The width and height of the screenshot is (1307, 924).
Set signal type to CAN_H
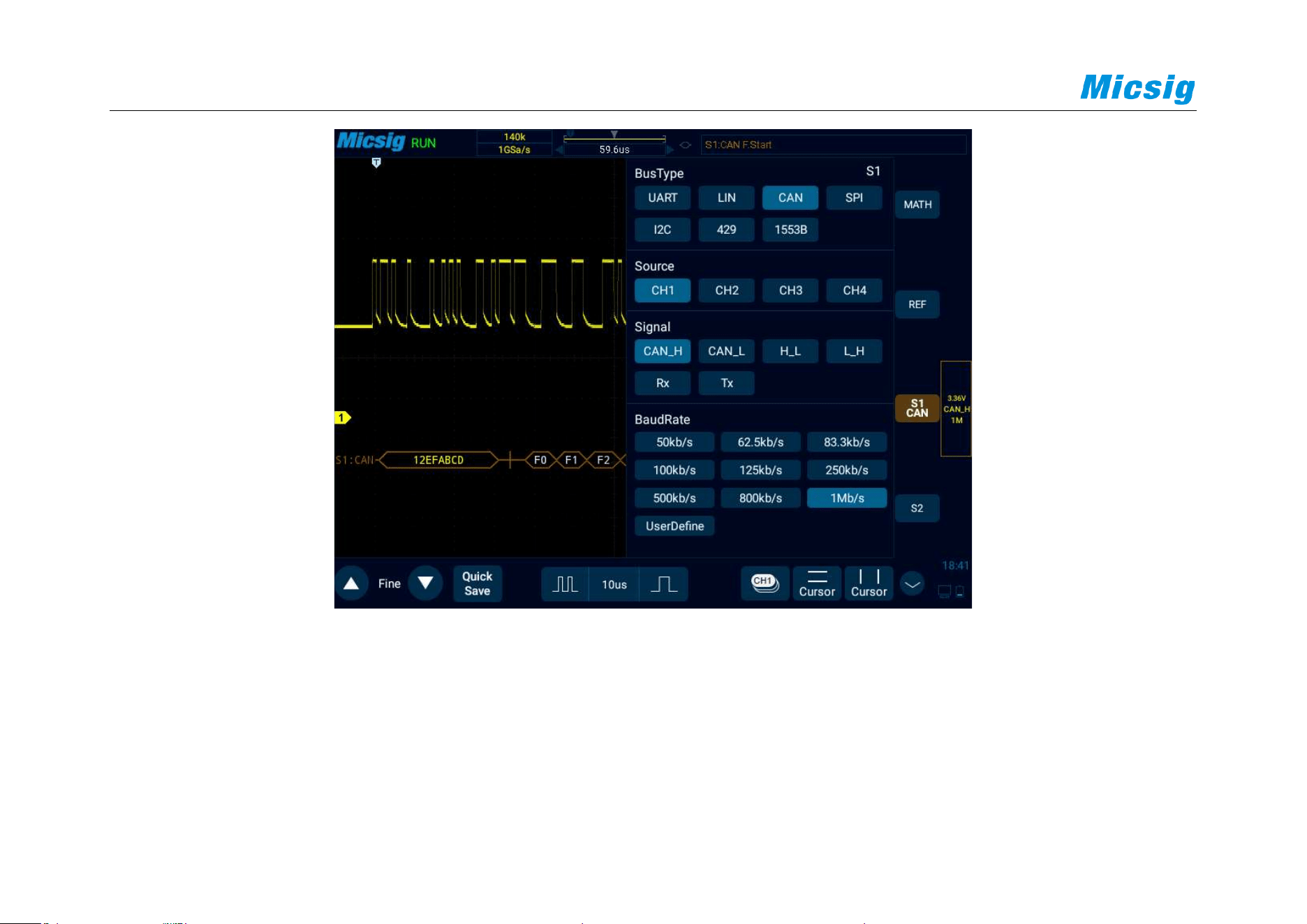[663, 351]
